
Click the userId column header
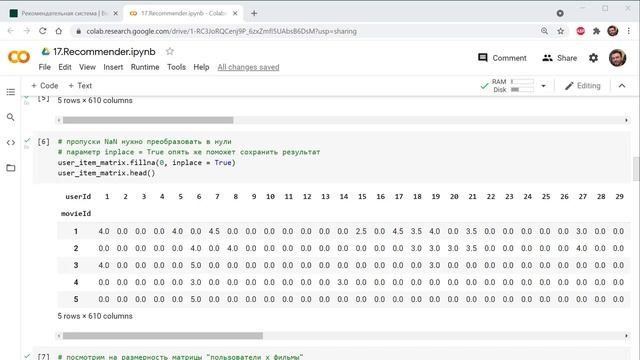point(78,197)
